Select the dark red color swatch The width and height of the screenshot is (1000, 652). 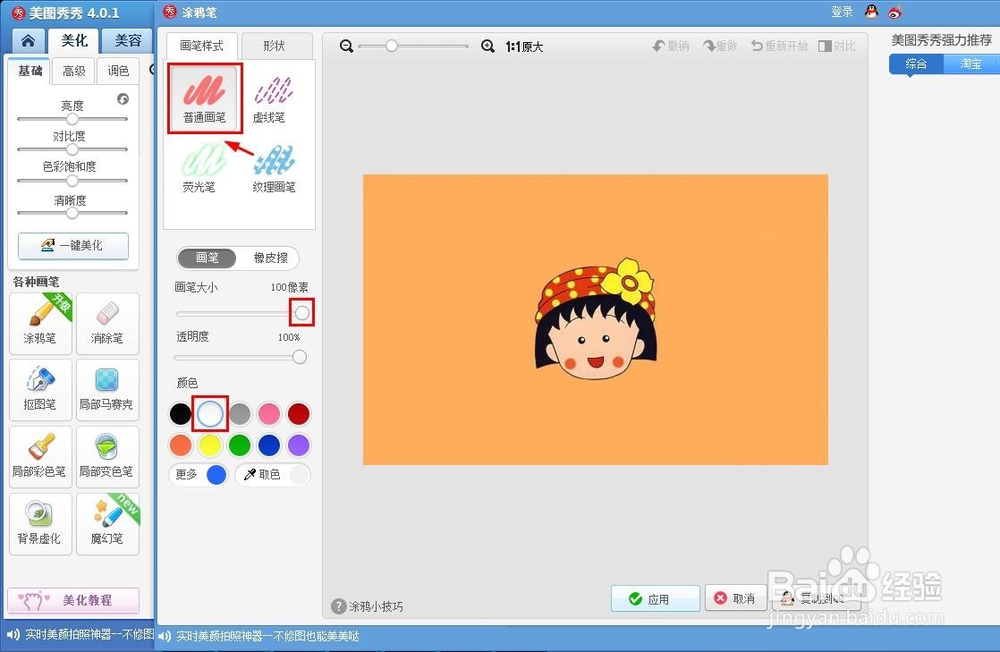(x=298, y=414)
